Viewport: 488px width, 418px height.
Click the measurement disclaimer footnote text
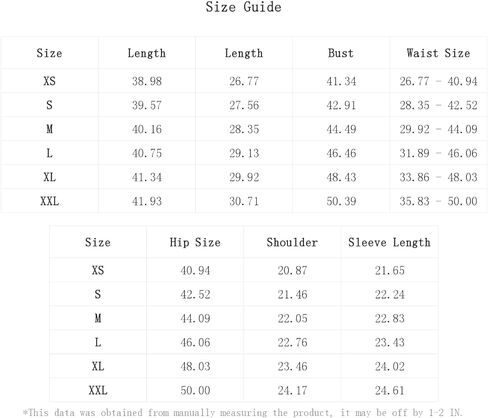[242, 413]
